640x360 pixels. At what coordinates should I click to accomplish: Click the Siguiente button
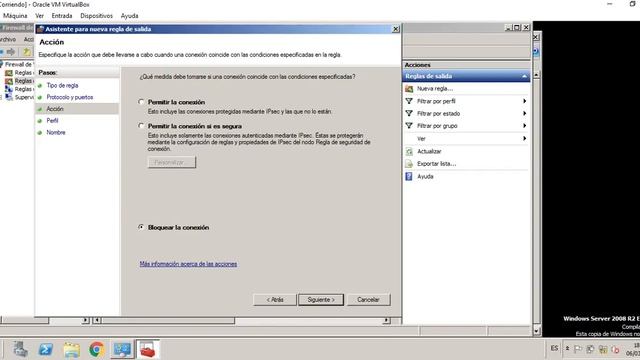[321, 300]
